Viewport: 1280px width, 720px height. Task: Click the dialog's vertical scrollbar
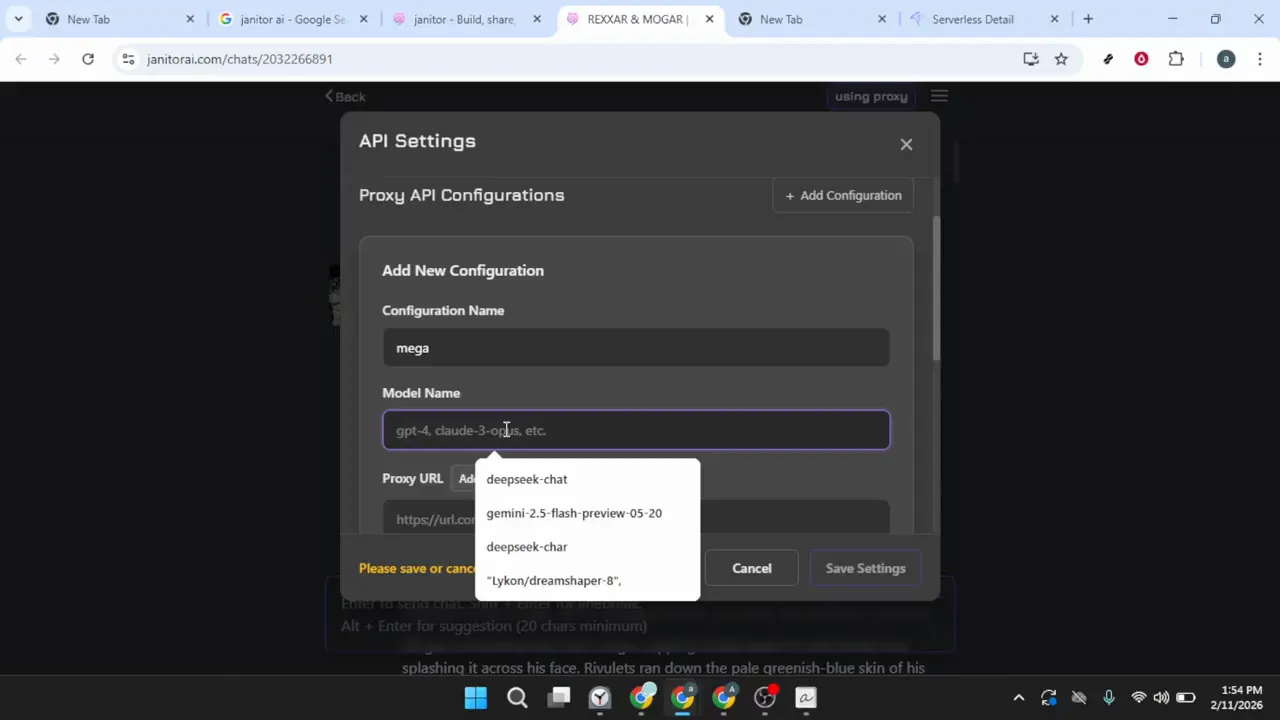937,290
